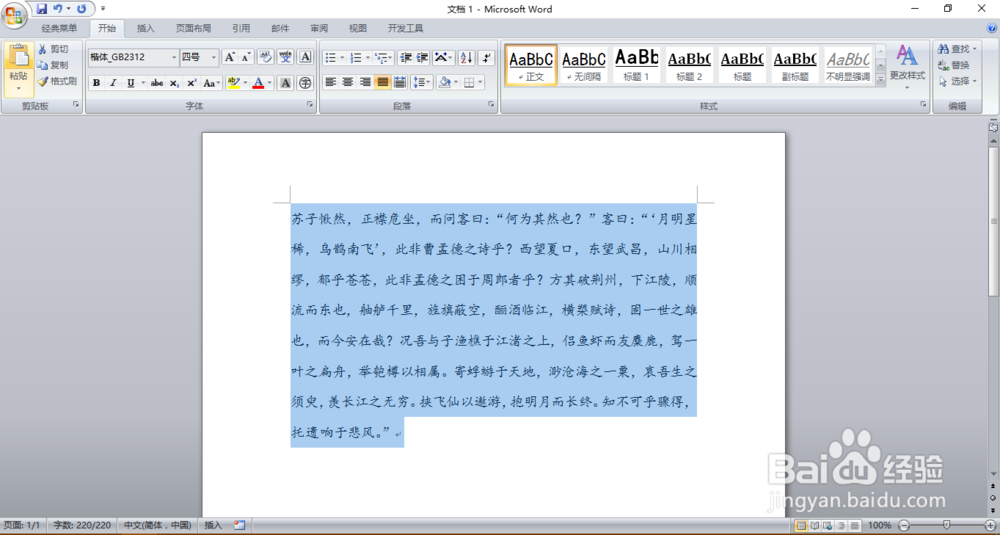Viewport: 1000px width, 535px height.
Task: Decrease paragraph indent
Action: tap(406, 58)
